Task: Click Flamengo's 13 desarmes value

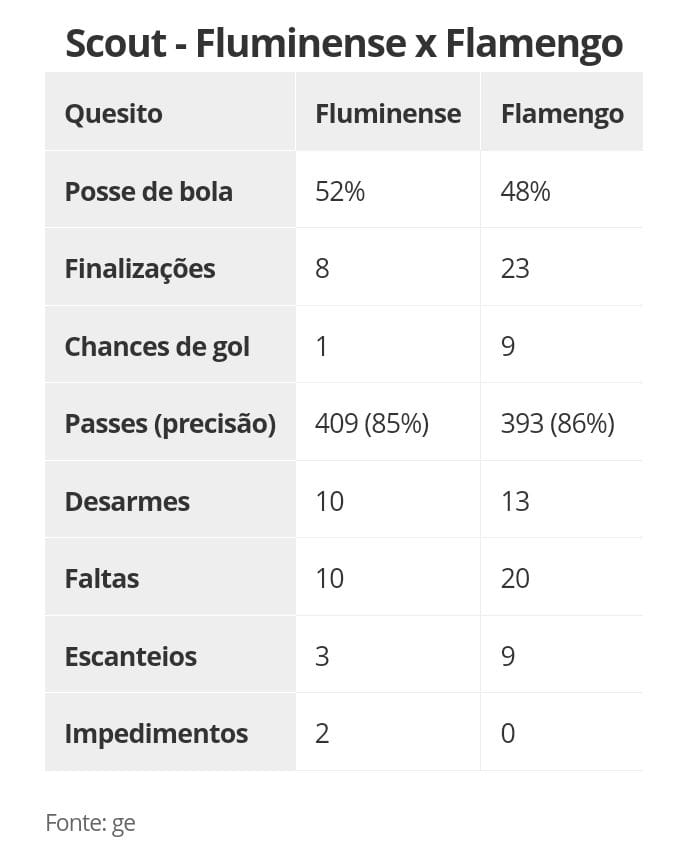Action: pyautogui.click(x=515, y=501)
